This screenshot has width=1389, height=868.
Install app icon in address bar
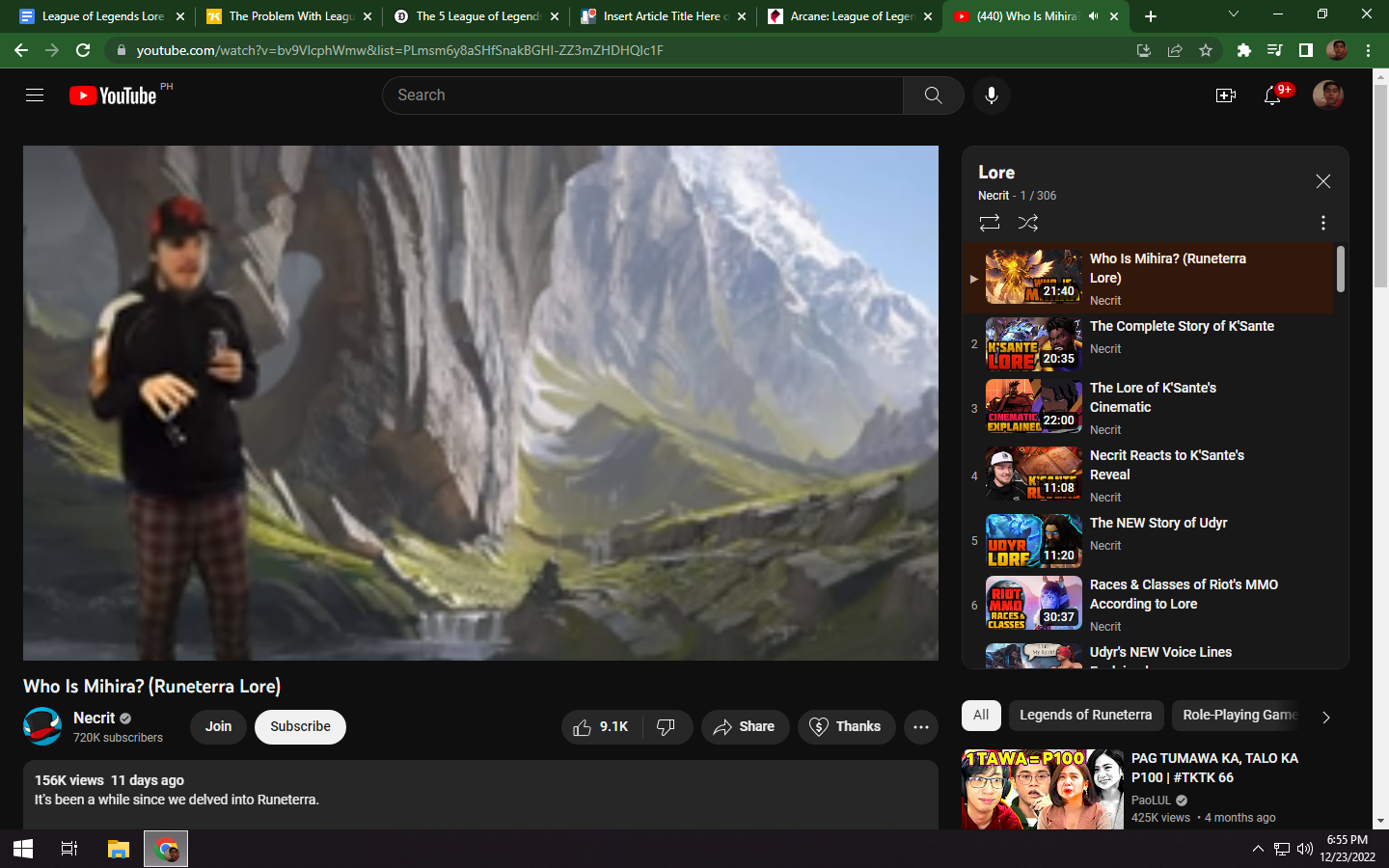(1144, 50)
